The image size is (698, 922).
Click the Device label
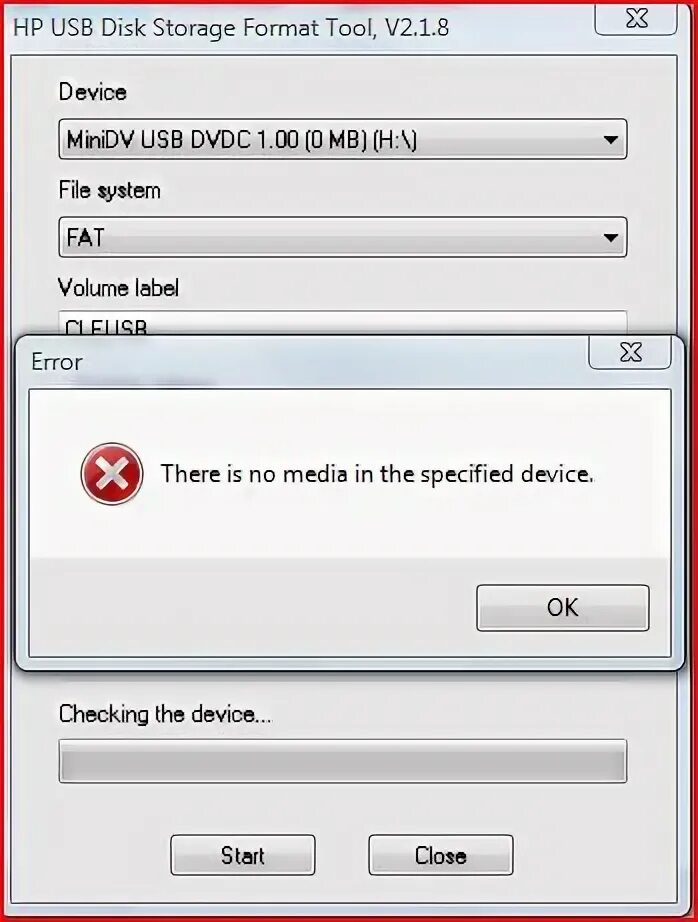92,92
